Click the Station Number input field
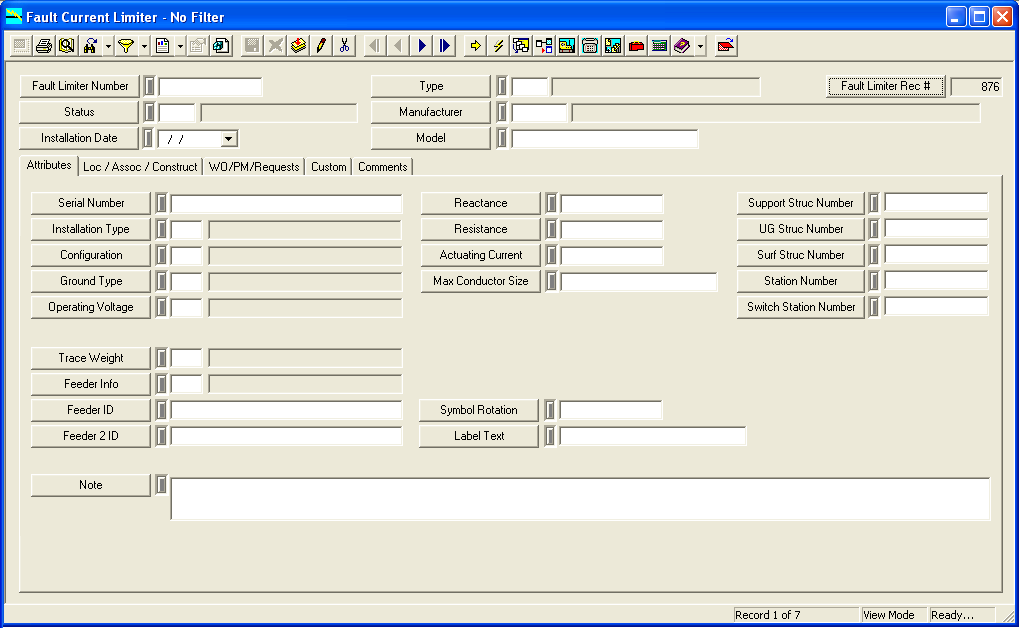This screenshot has width=1019, height=628. coord(936,280)
